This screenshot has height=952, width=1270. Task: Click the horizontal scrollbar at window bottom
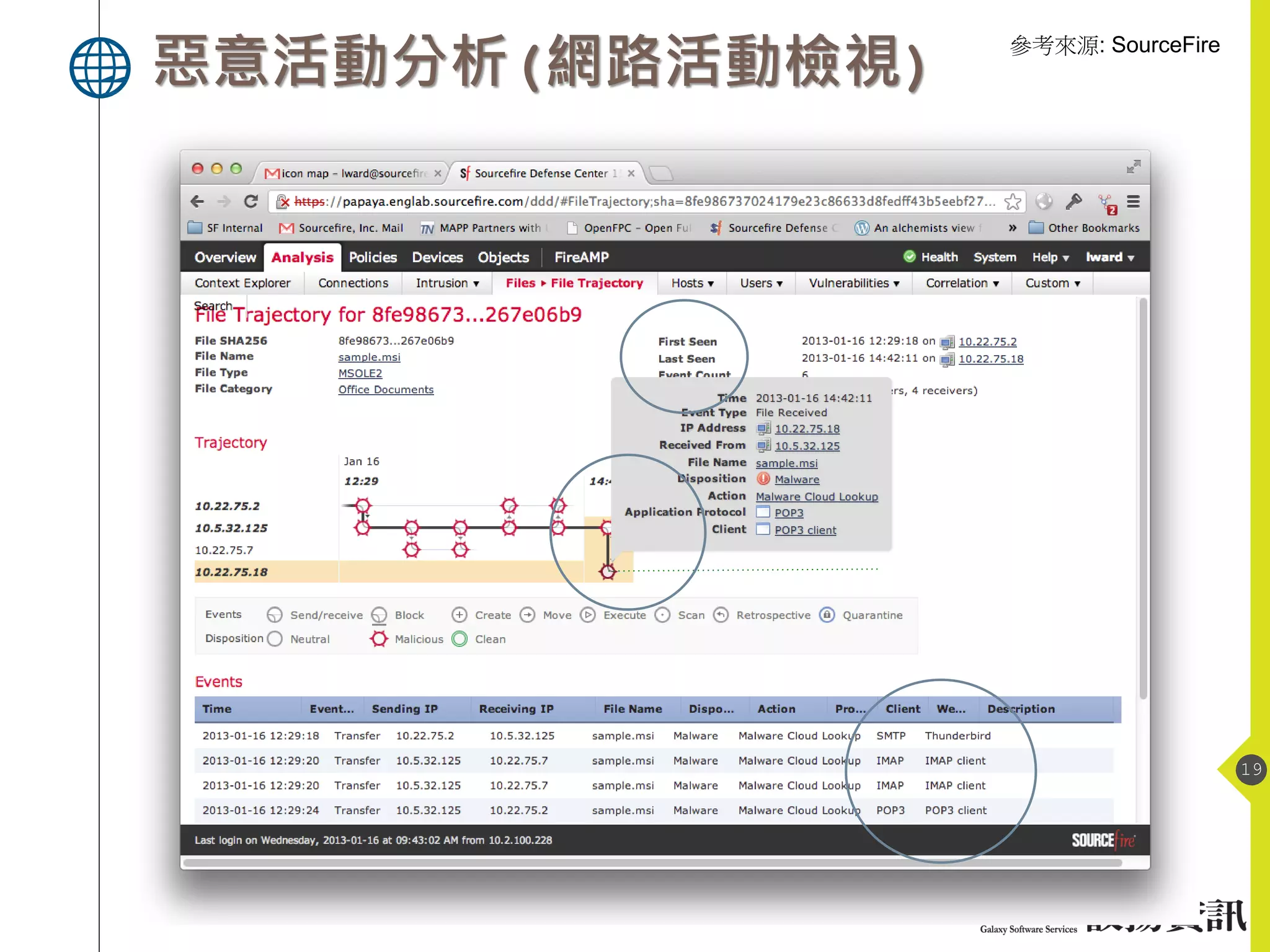click(652, 862)
